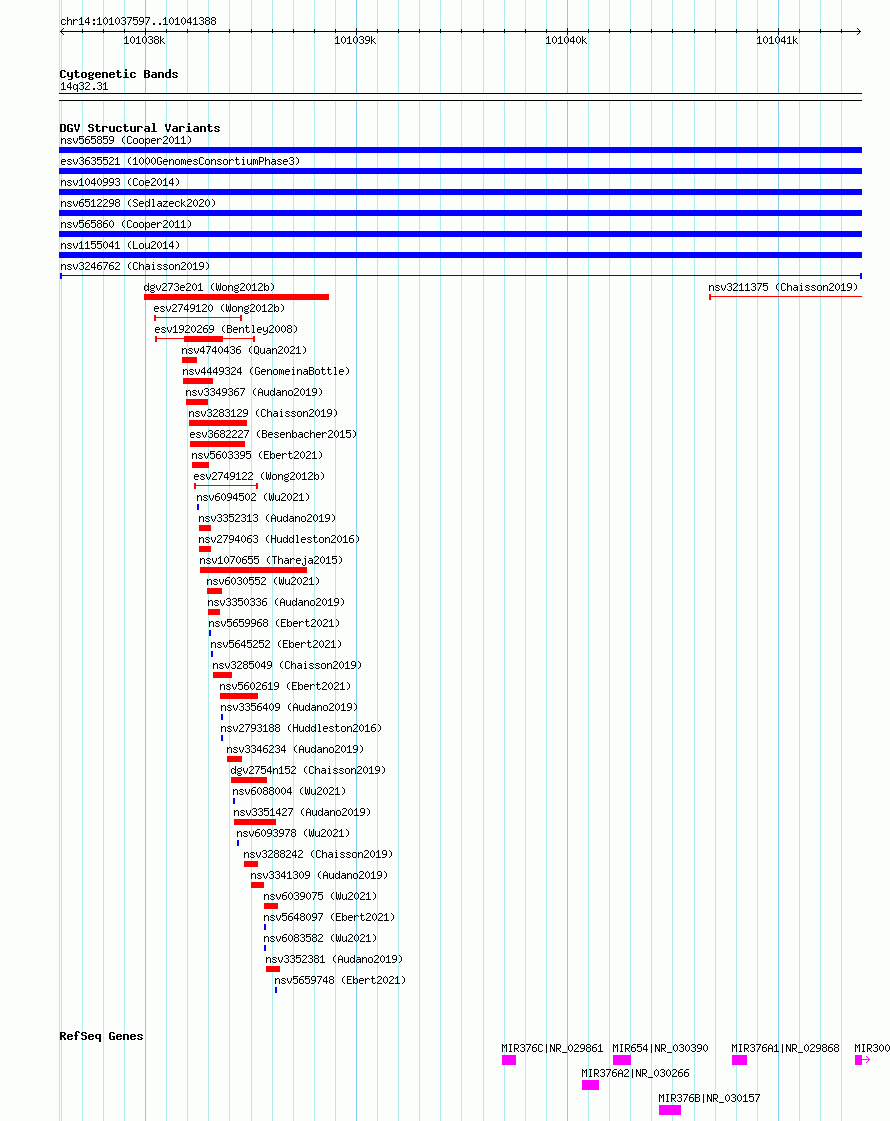Click the left arrowhead of coordinate ruler
This screenshot has height=1121, width=890.
click(63, 31)
